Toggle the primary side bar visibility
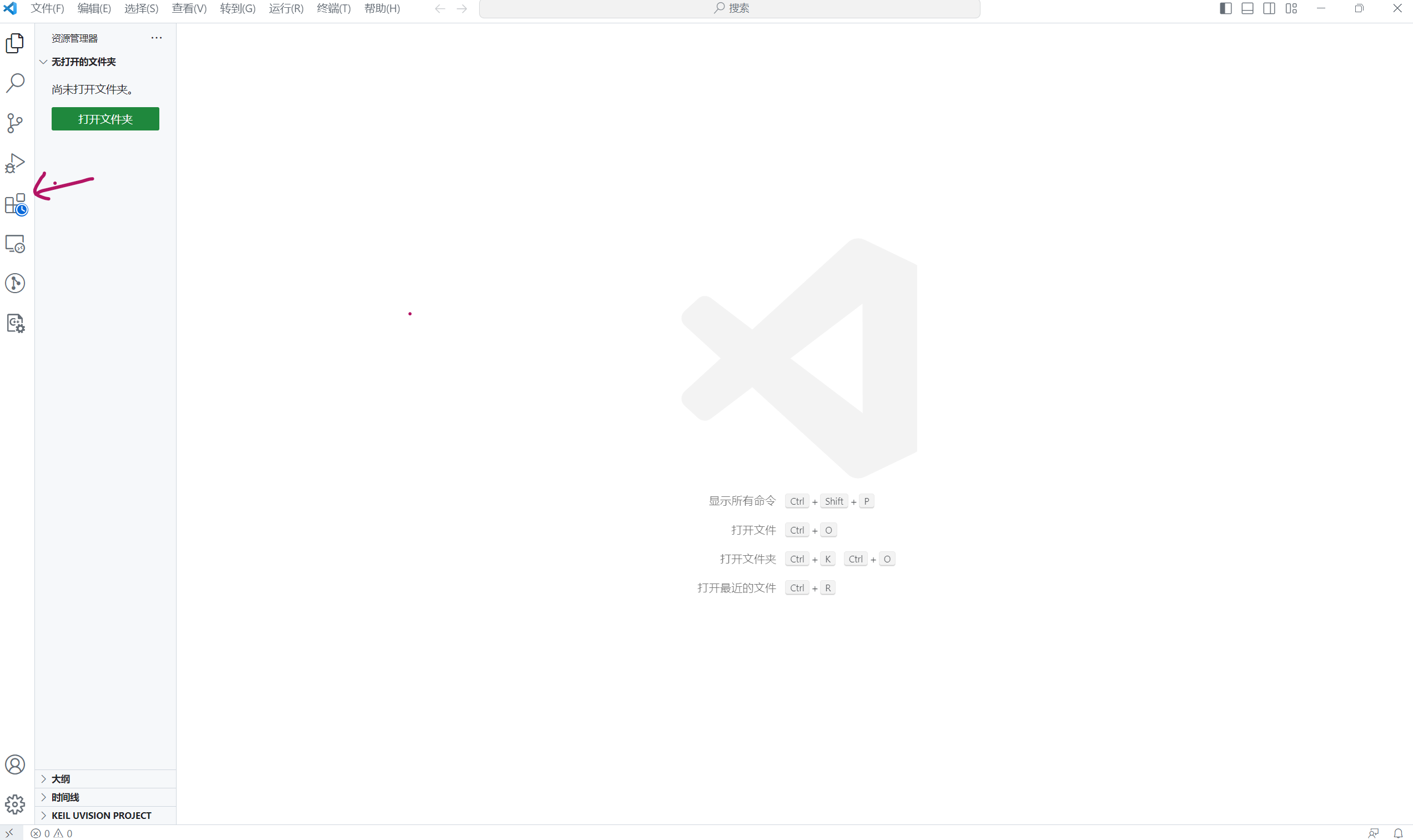1413x840 pixels. coord(1226,8)
